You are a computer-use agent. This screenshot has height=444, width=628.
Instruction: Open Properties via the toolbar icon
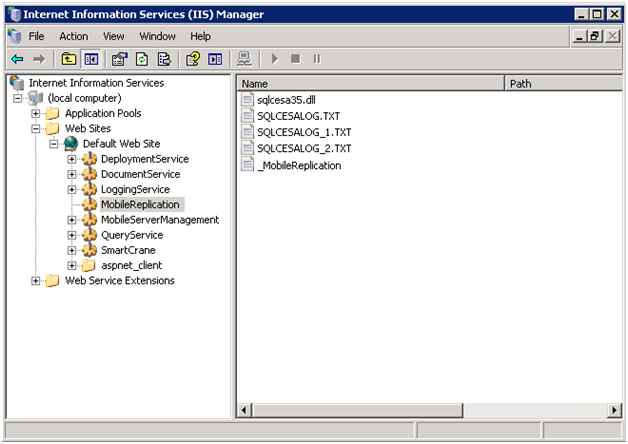120,59
